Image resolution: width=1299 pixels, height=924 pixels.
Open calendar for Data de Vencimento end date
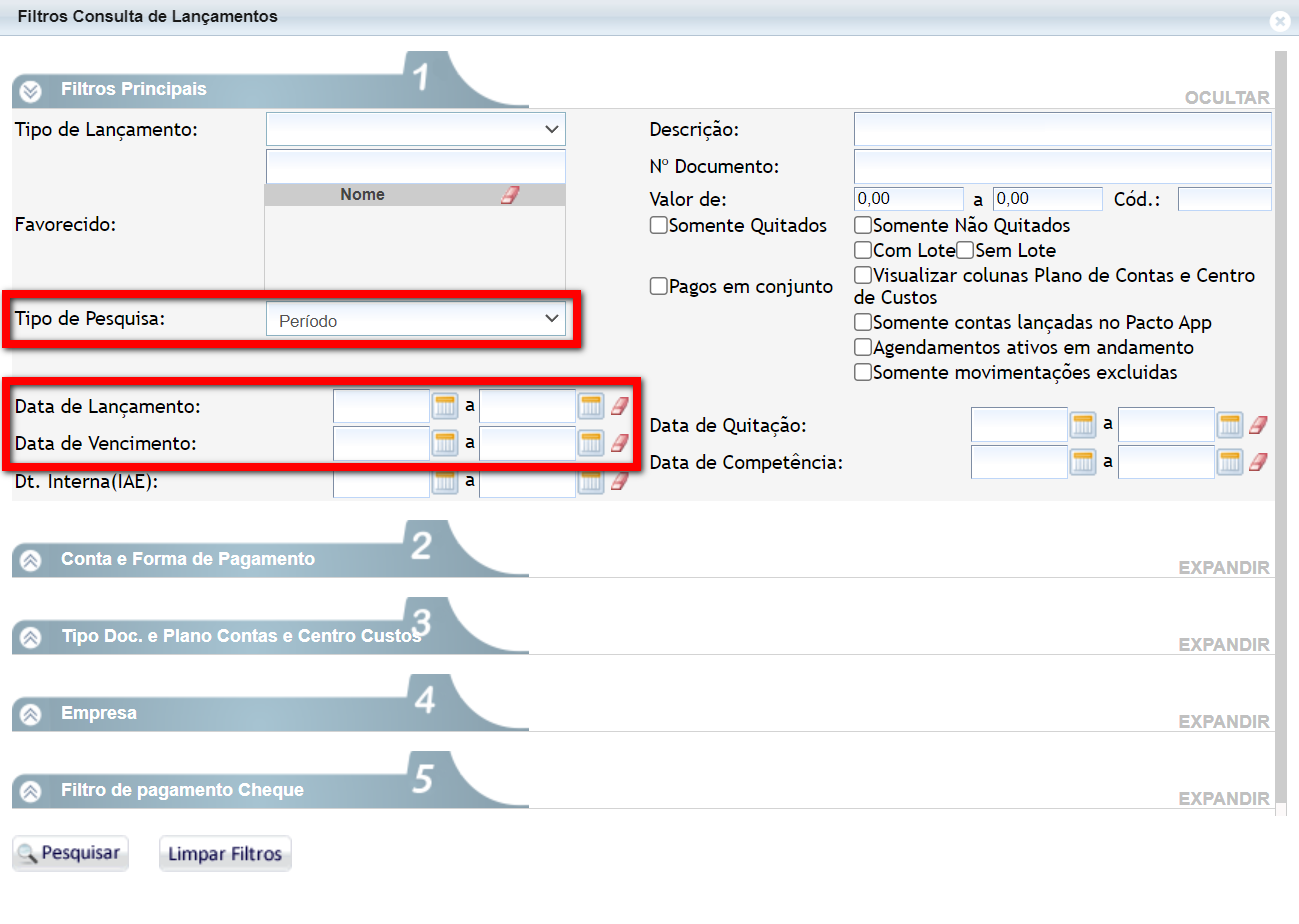pos(591,442)
